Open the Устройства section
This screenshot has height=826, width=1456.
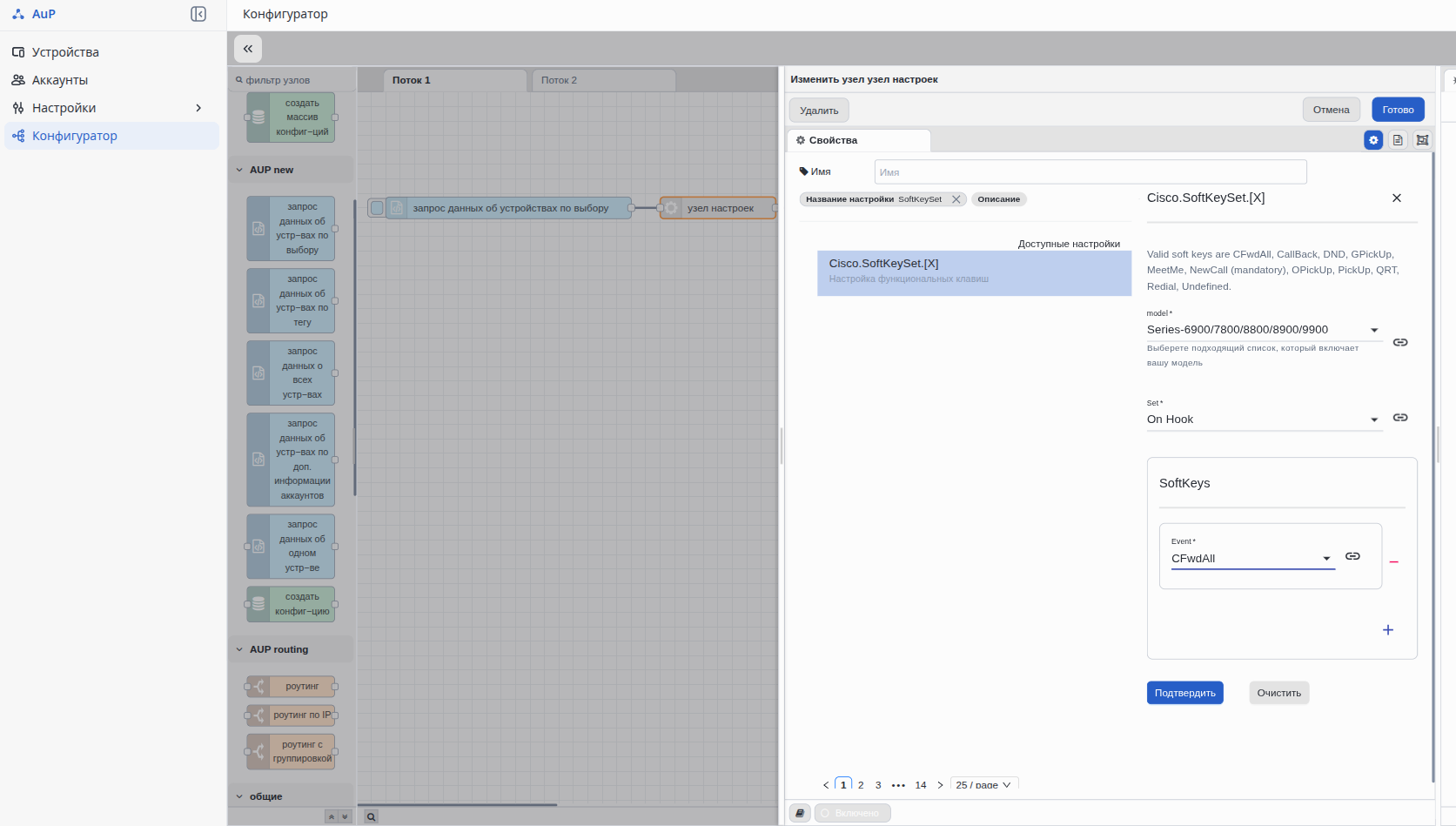pyautogui.click(x=112, y=52)
